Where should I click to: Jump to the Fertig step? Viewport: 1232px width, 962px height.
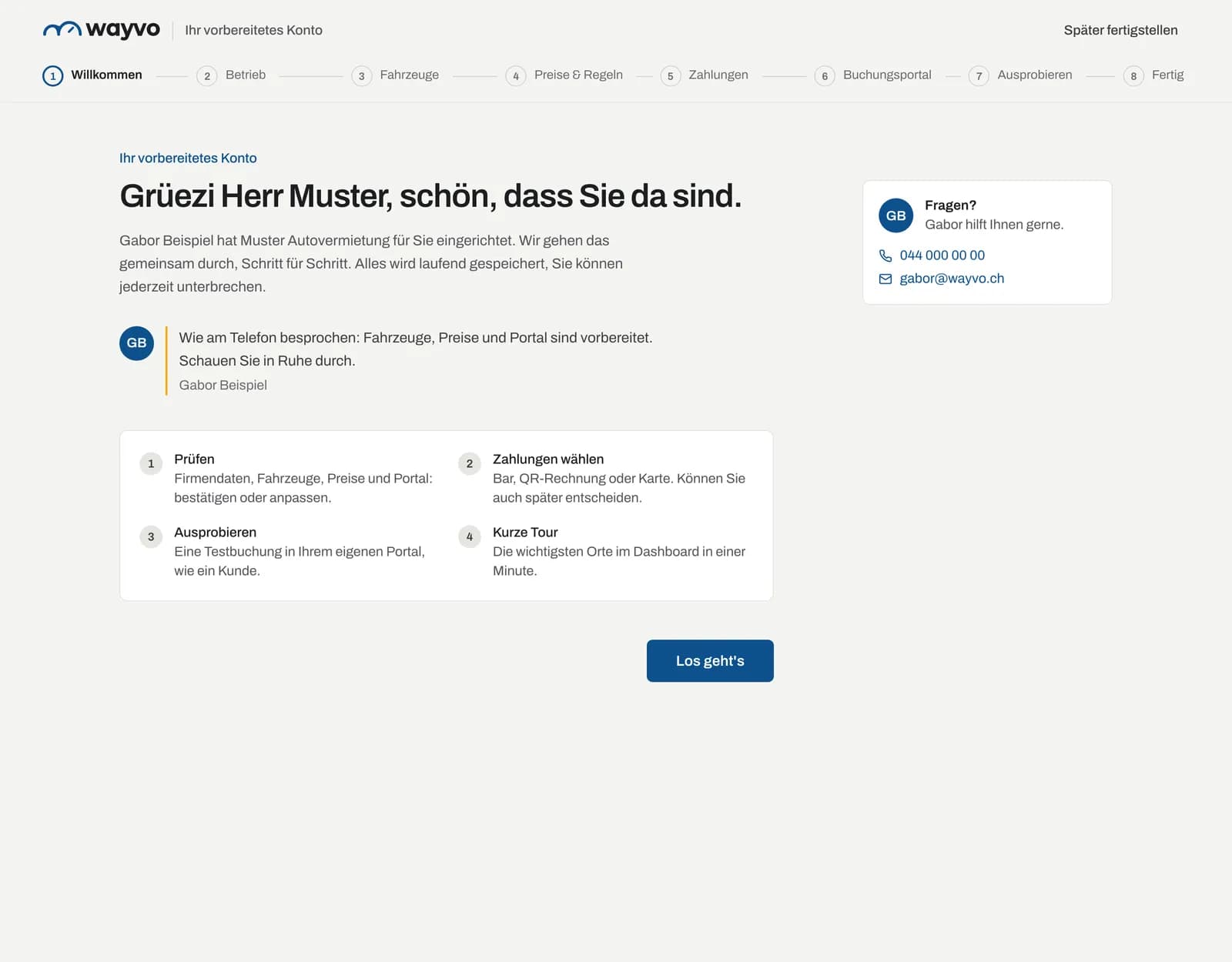click(1153, 75)
